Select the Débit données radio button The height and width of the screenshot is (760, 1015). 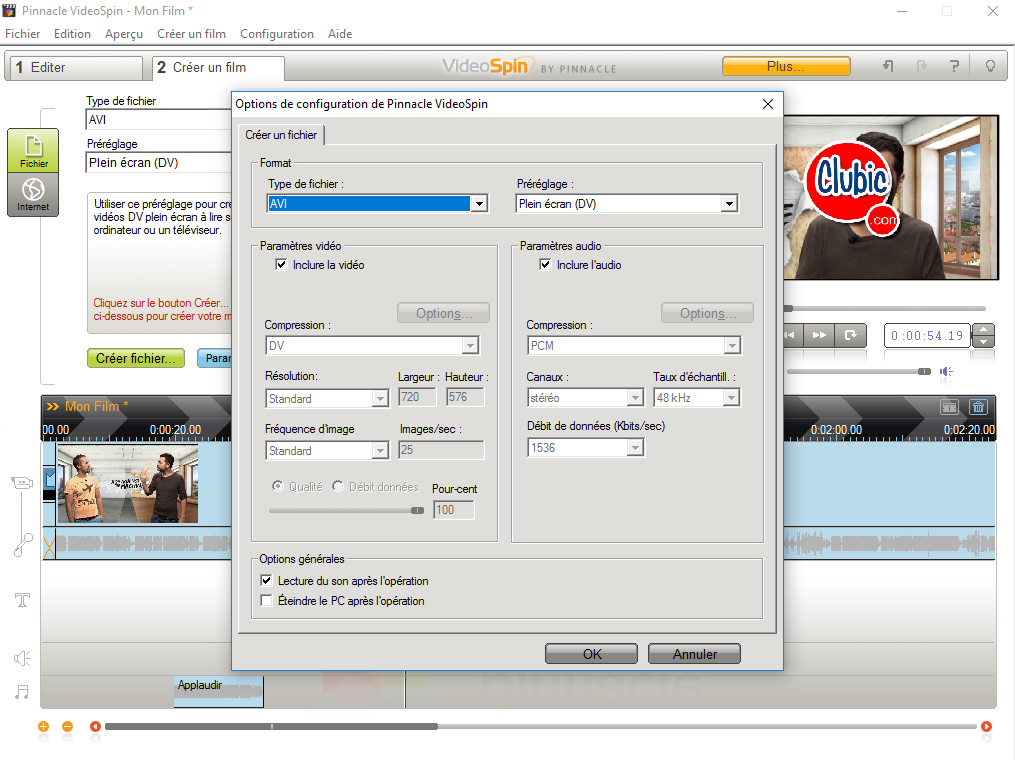tap(338, 486)
